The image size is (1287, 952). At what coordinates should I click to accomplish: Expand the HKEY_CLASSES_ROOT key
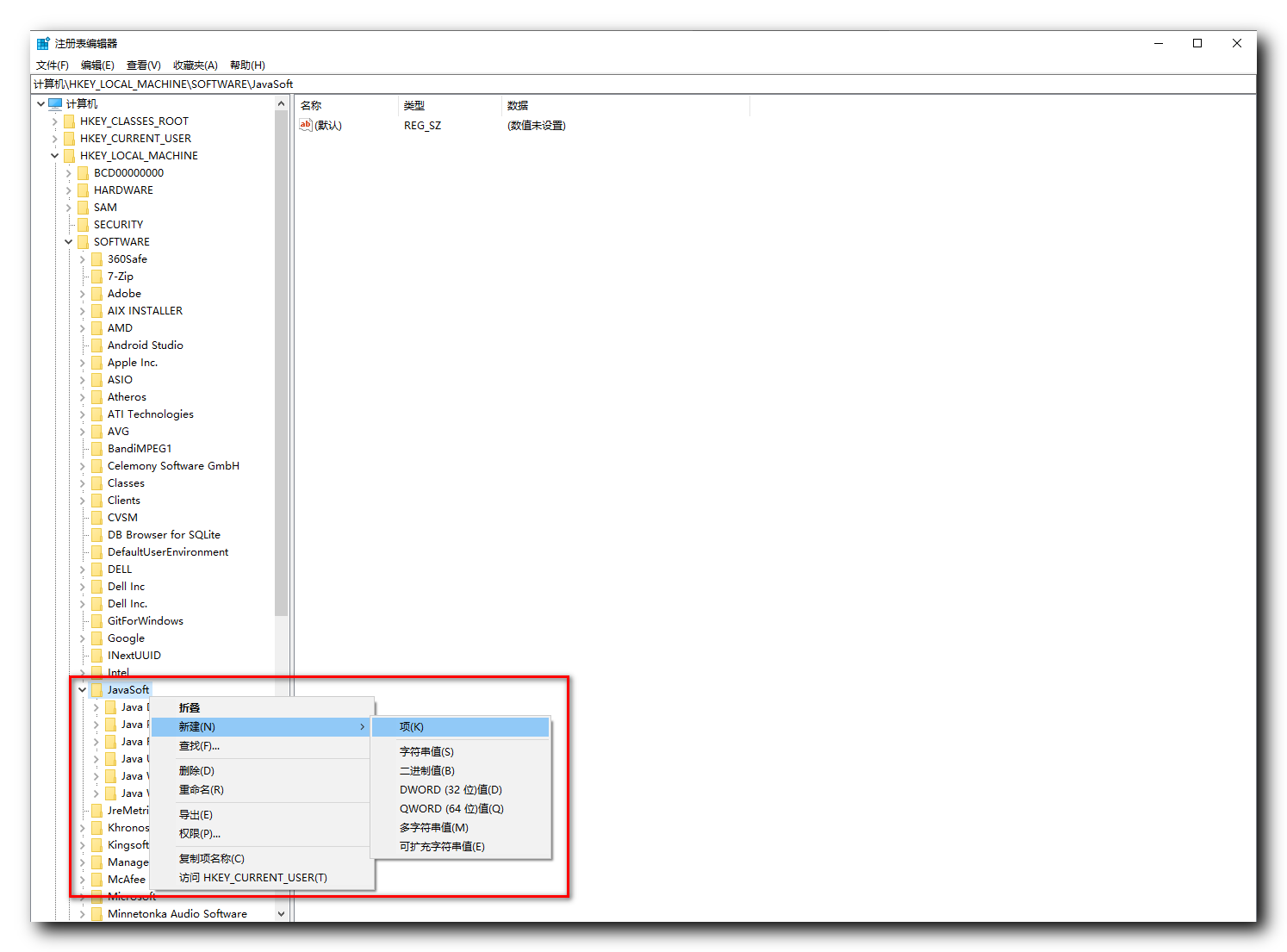pyautogui.click(x=54, y=121)
